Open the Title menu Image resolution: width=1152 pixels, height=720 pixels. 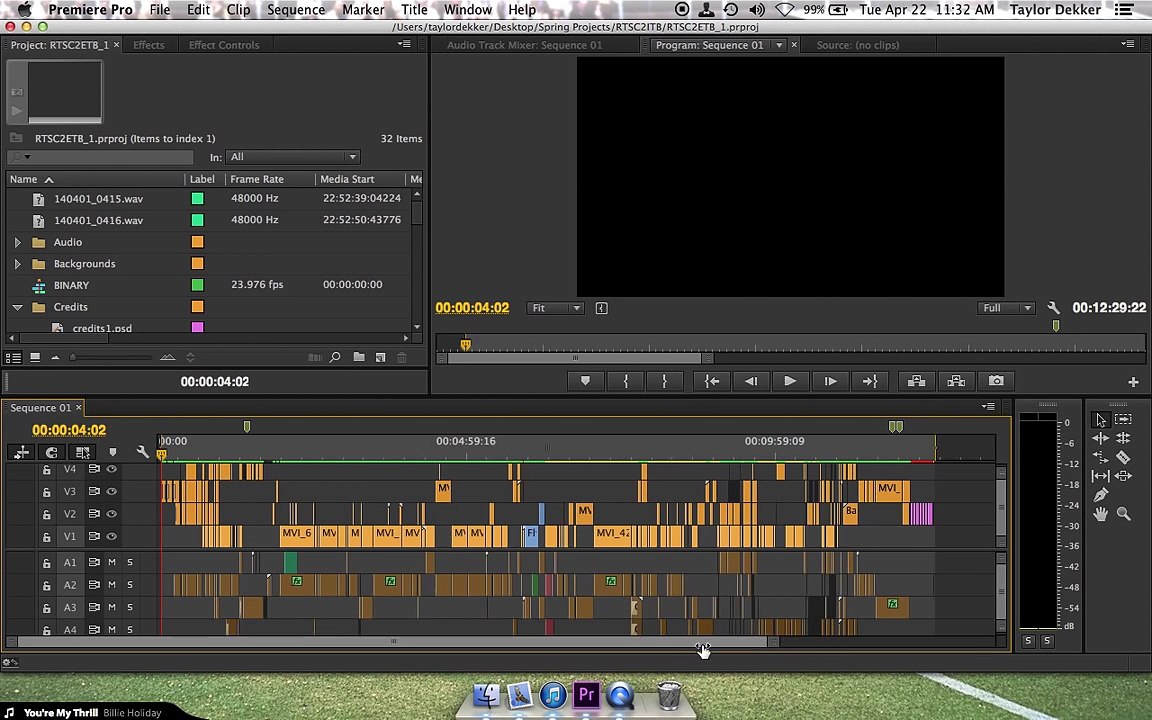click(x=414, y=10)
